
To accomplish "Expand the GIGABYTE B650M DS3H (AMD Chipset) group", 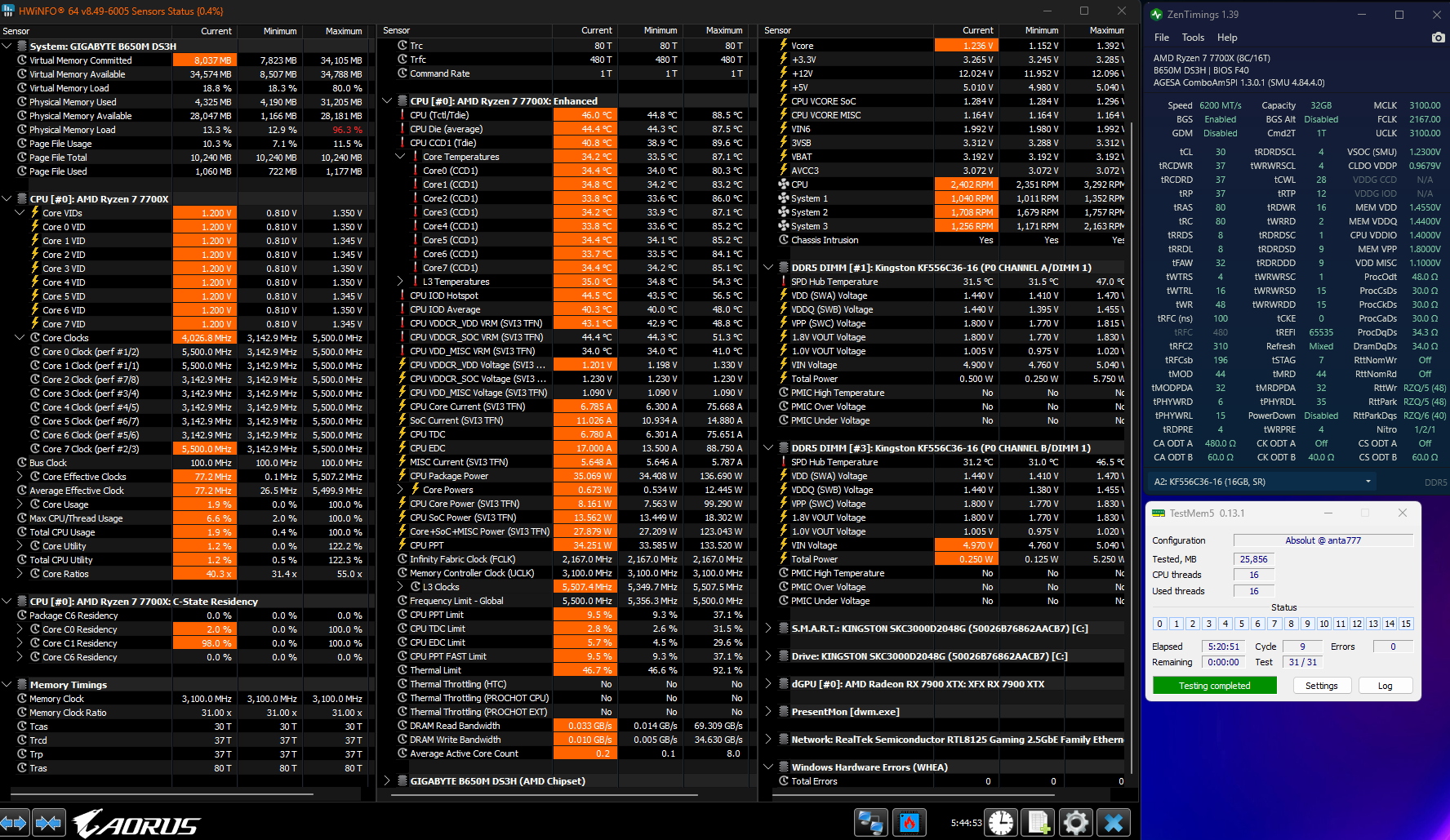I will coord(387,781).
